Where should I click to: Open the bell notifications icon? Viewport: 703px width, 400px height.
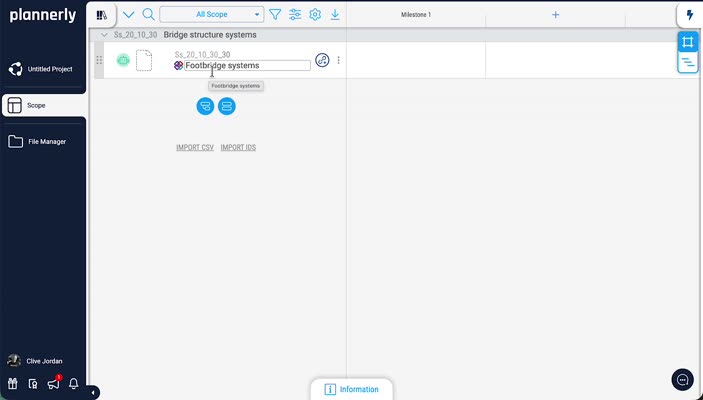[74, 384]
